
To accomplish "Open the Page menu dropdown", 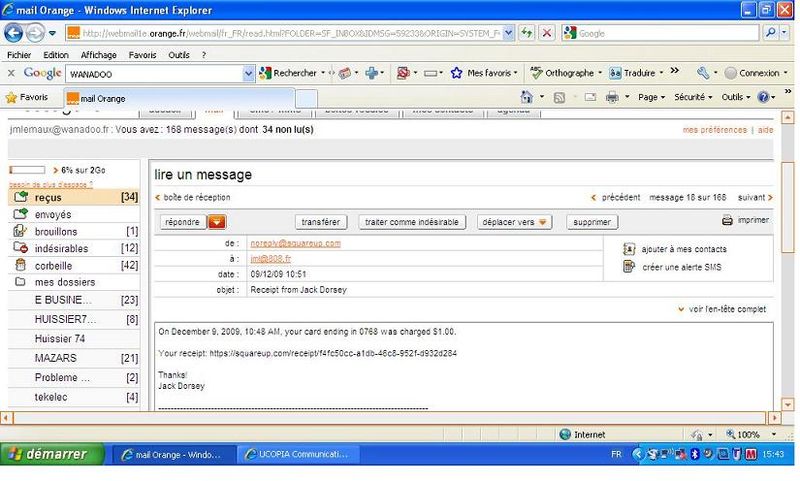I will pos(652,97).
